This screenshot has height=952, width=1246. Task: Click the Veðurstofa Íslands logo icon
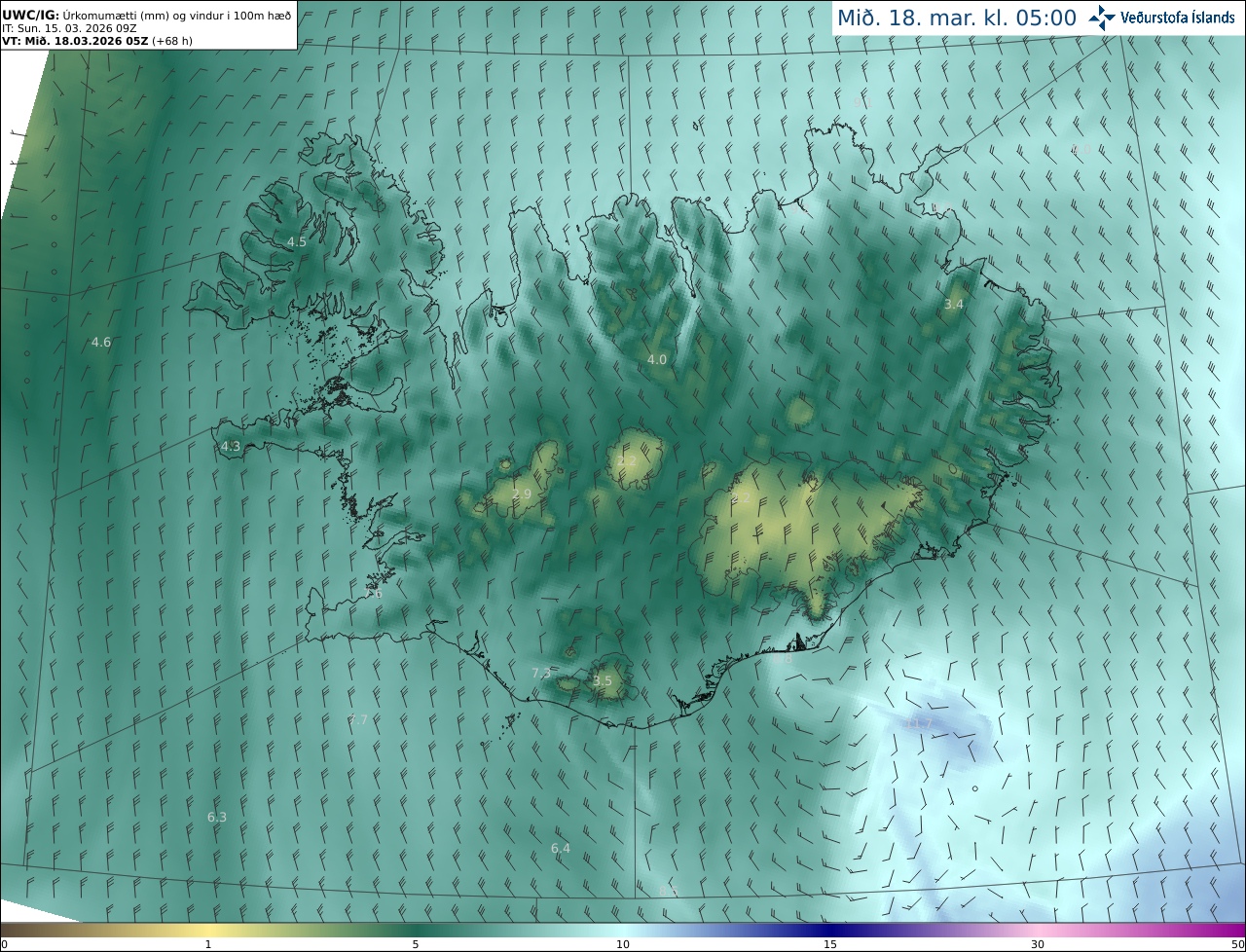click(1102, 18)
